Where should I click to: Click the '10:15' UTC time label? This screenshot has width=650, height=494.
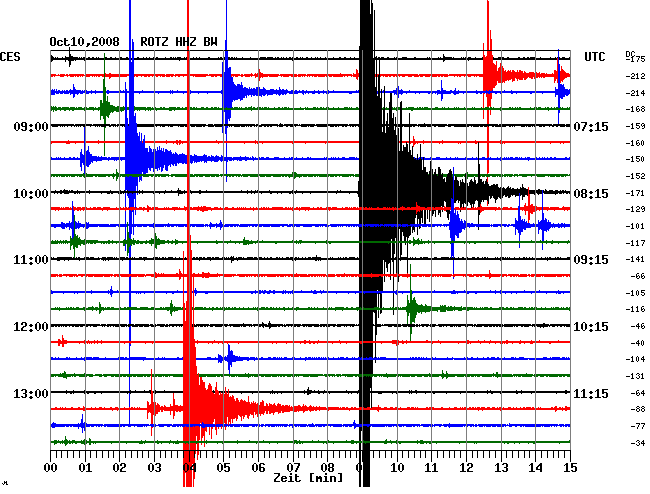click(591, 327)
